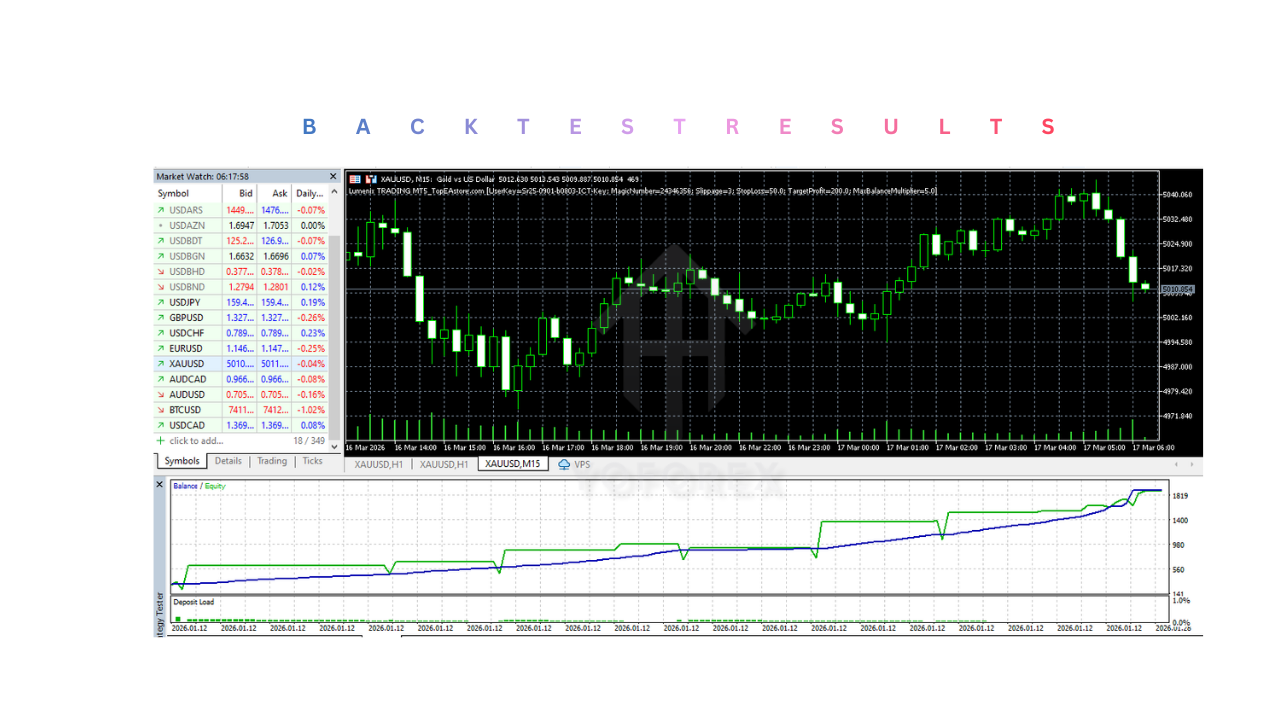Screen dimensions: 1280x720
Task: Click the red downtrend arrow beside BTCUSD
Action: click(x=161, y=409)
